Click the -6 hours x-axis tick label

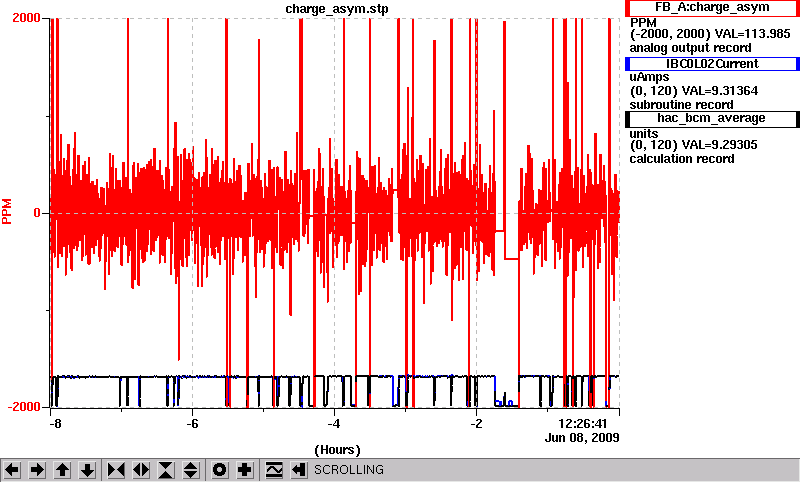192,424
